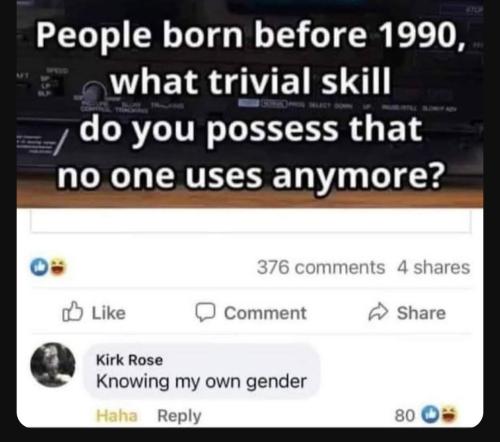Click the empty bordered box below the meme image
Viewport: 500px width, 442px height.
pos(251,220)
